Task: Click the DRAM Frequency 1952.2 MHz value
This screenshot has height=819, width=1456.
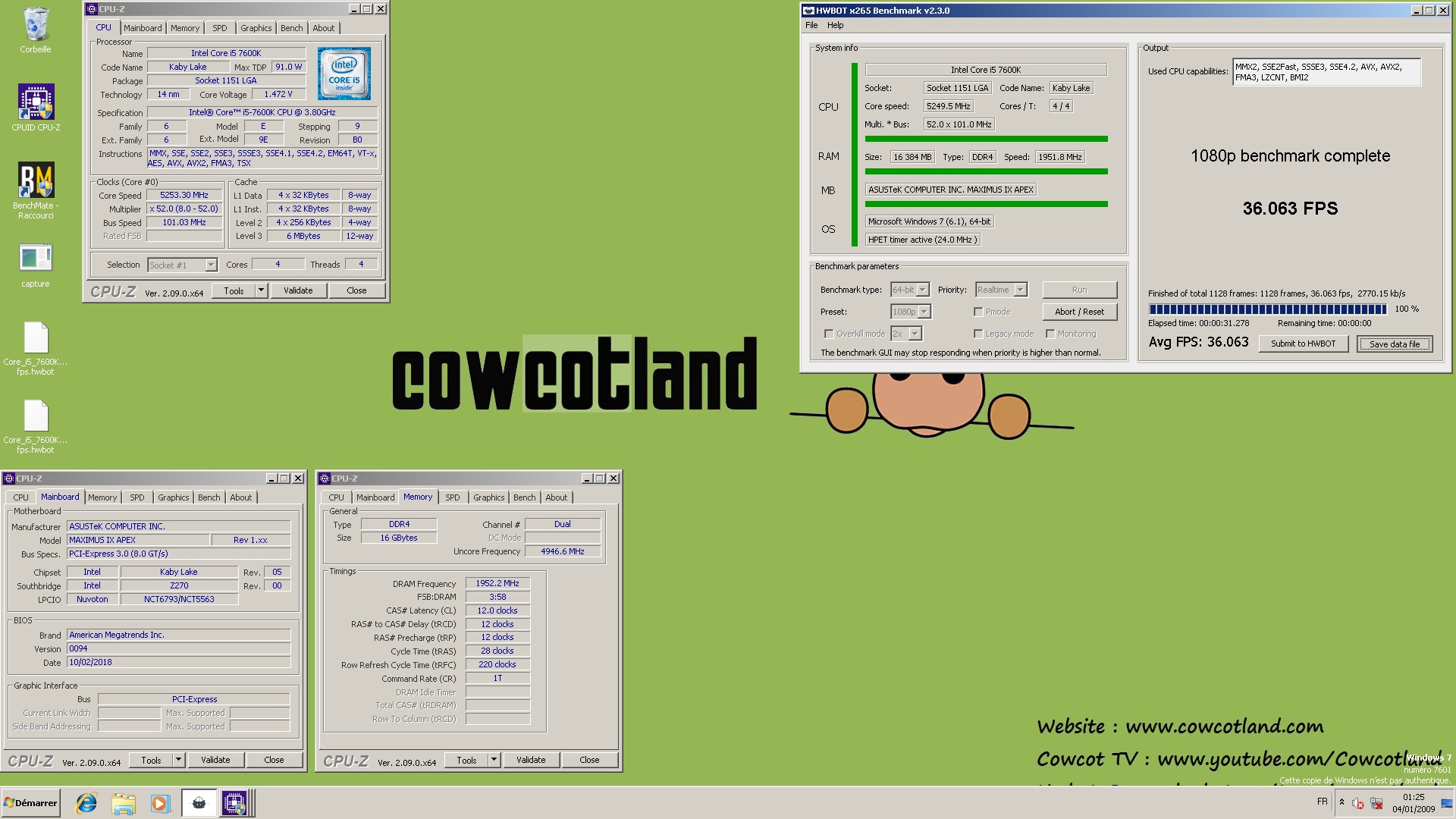Action: tap(497, 583)
